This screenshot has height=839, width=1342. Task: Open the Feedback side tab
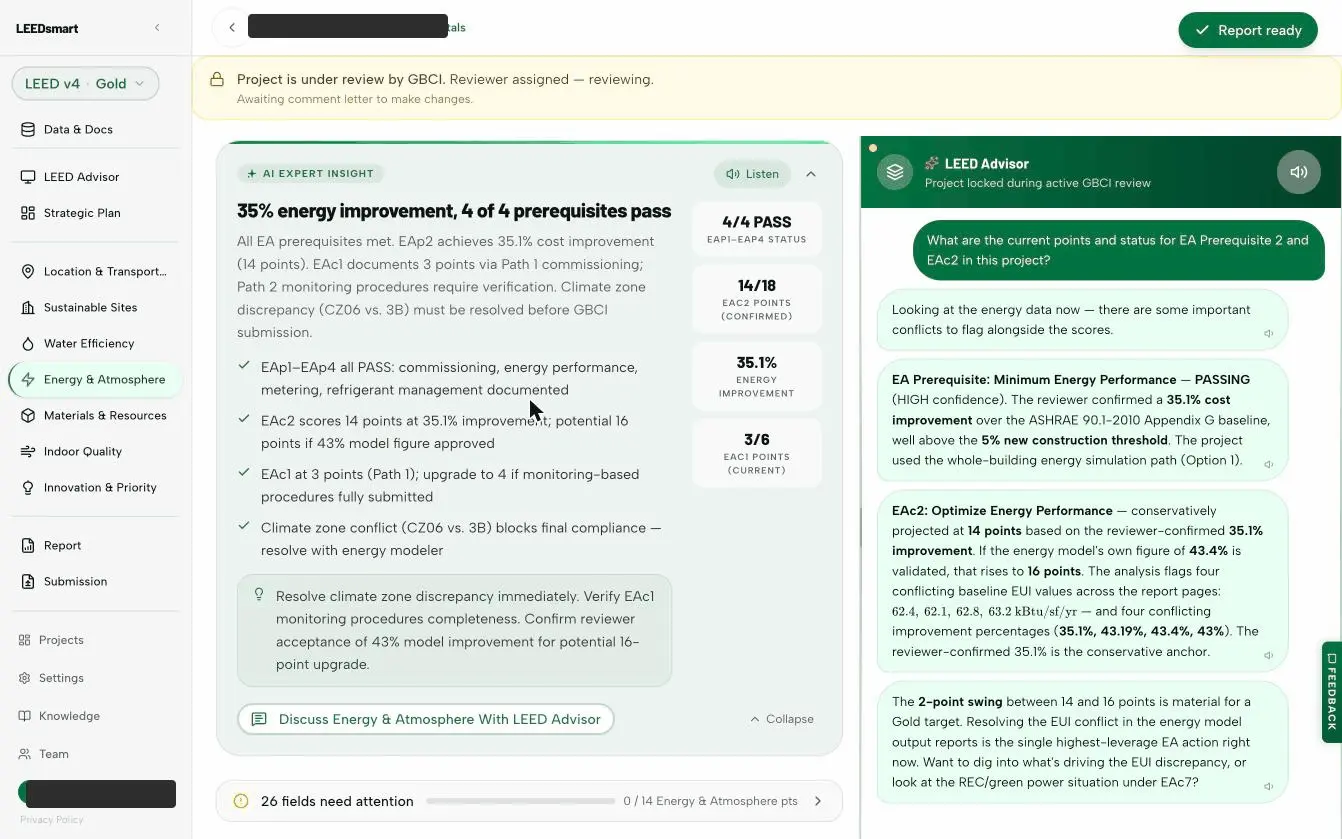pos(1331,691)
